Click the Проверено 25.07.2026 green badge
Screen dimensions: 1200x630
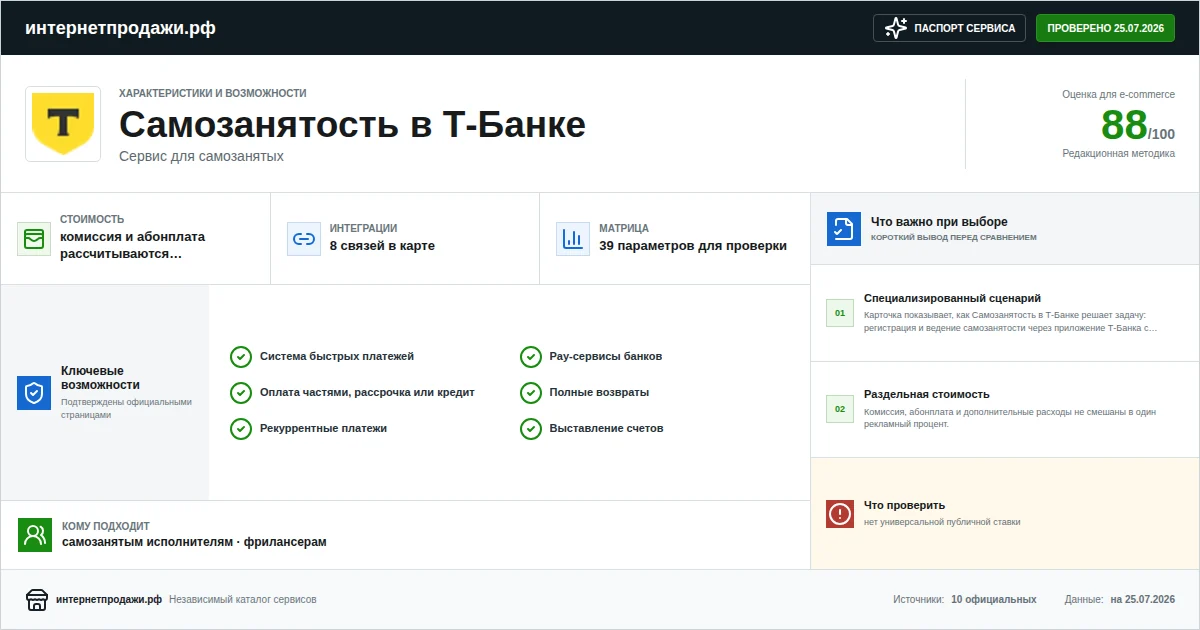click(1105, 28)
